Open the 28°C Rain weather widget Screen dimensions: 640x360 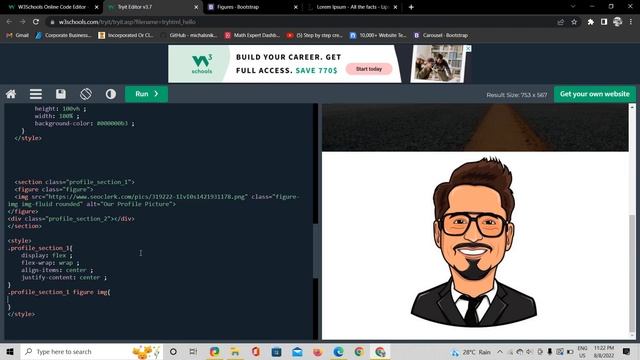click(x=471, y=352)
